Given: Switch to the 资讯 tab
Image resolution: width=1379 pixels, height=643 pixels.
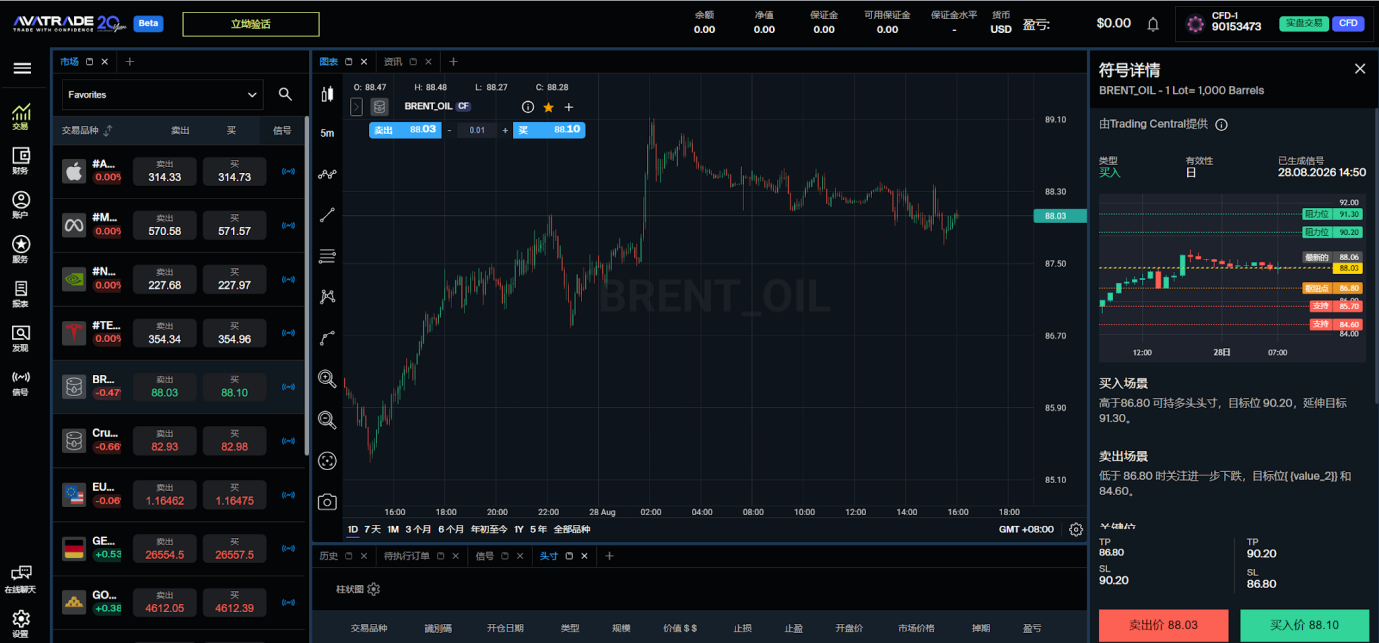Looking at the screenshot, I should 393,62.
